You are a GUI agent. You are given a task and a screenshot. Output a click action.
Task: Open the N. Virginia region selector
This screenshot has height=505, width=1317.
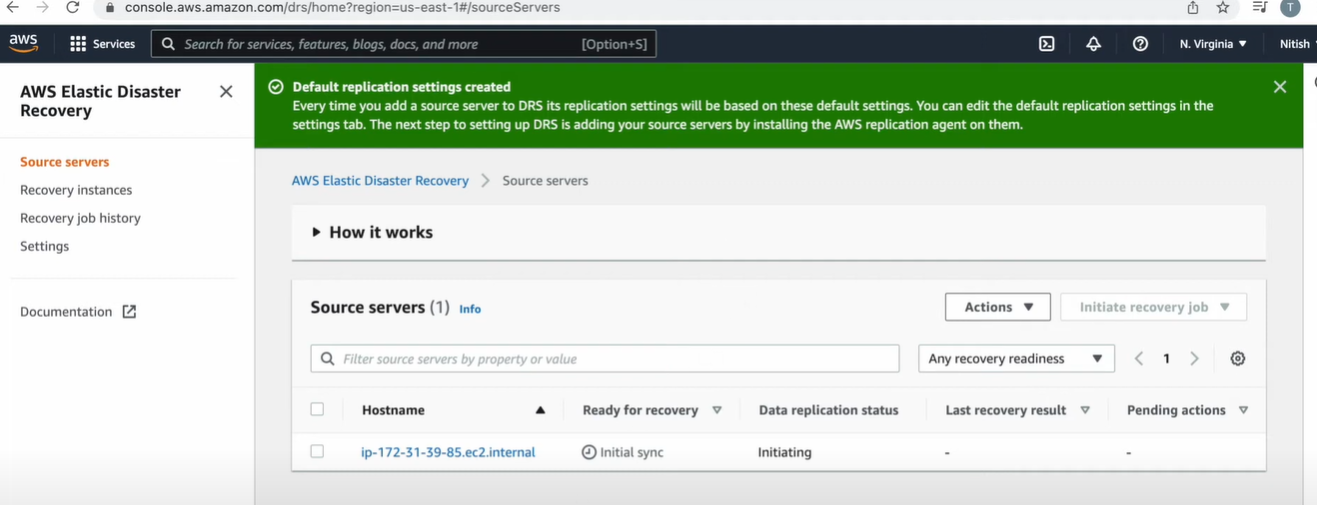point(1213,44)
